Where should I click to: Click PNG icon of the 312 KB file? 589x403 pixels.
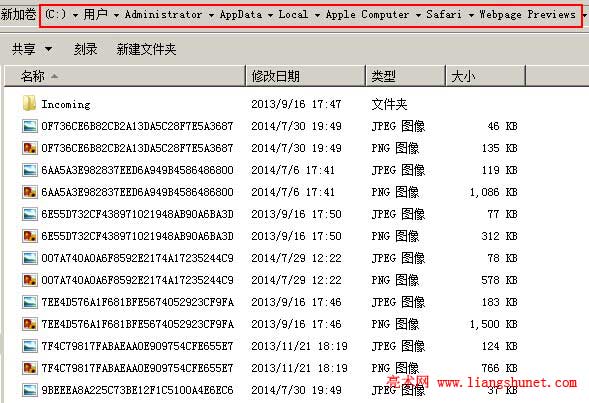[x=30, y=236]
